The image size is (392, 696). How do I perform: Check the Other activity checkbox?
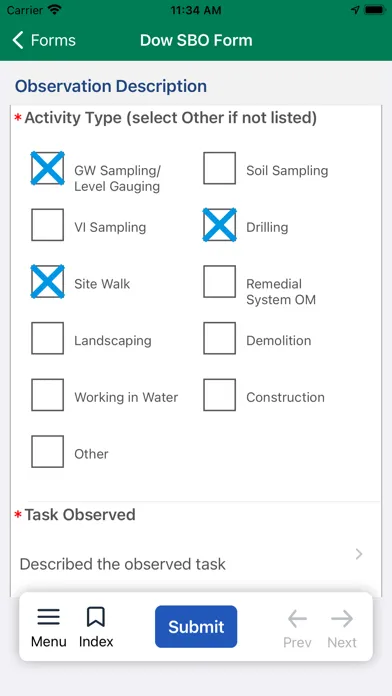(x=48, y=451)
